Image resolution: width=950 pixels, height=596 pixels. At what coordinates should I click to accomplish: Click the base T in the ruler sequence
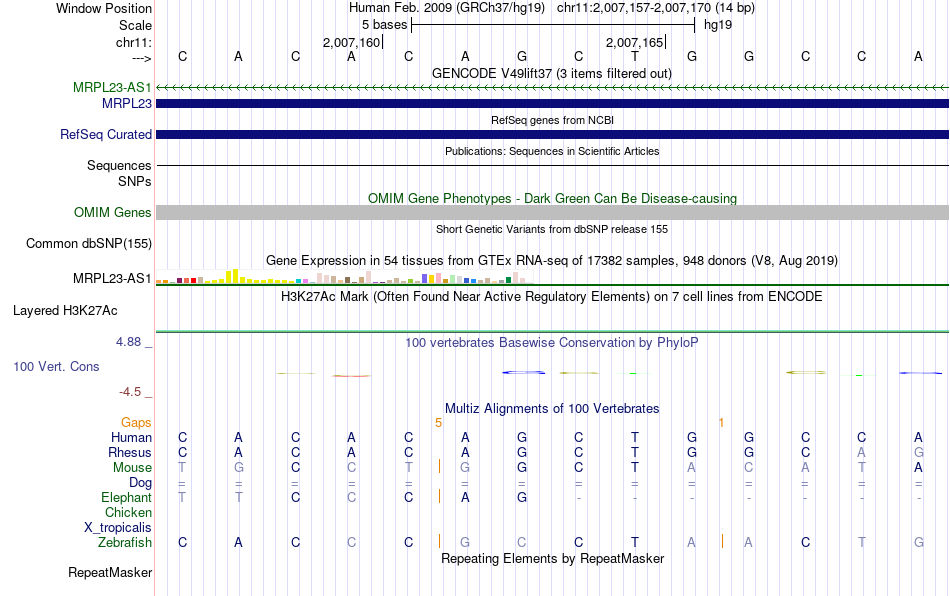[x=634, y=56]
